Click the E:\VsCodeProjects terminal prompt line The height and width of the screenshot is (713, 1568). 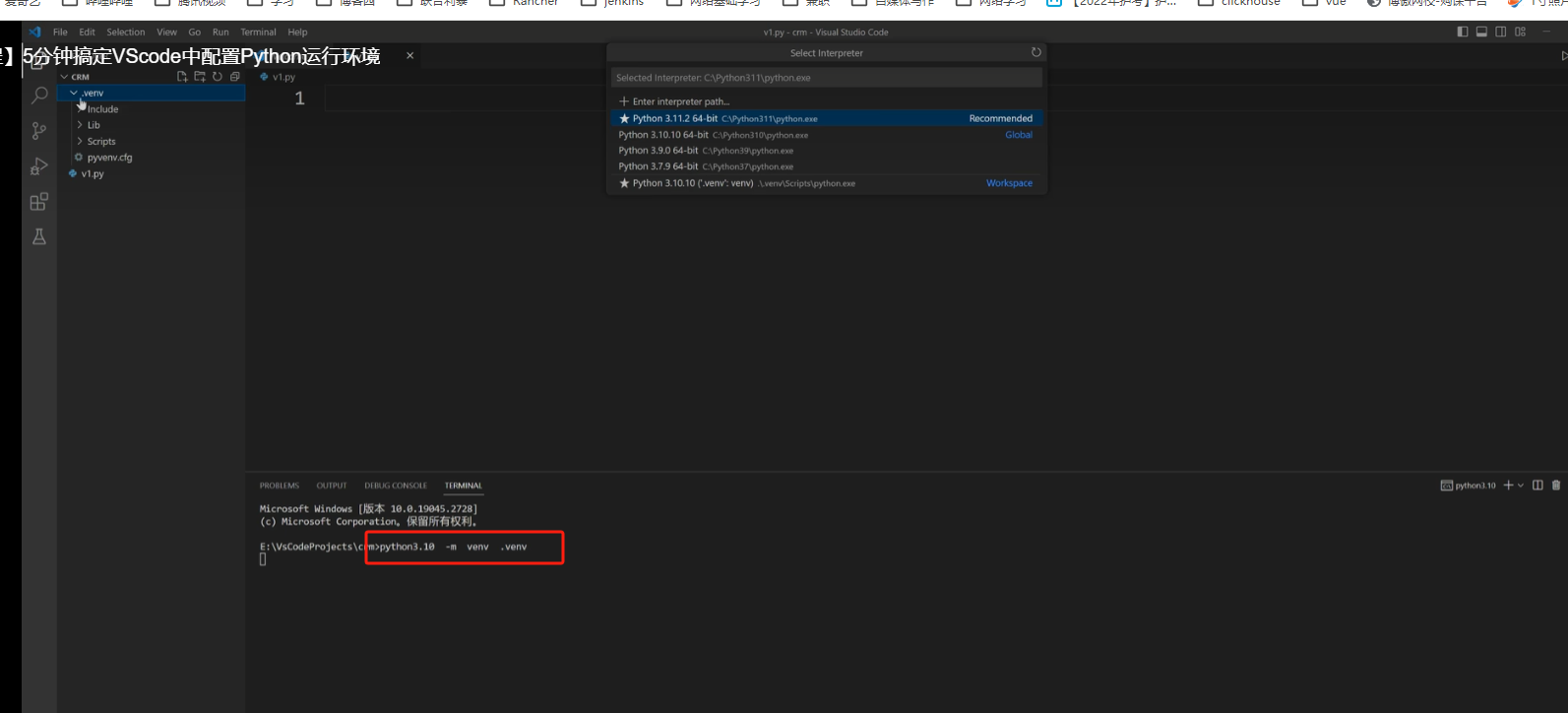point(394,547)
